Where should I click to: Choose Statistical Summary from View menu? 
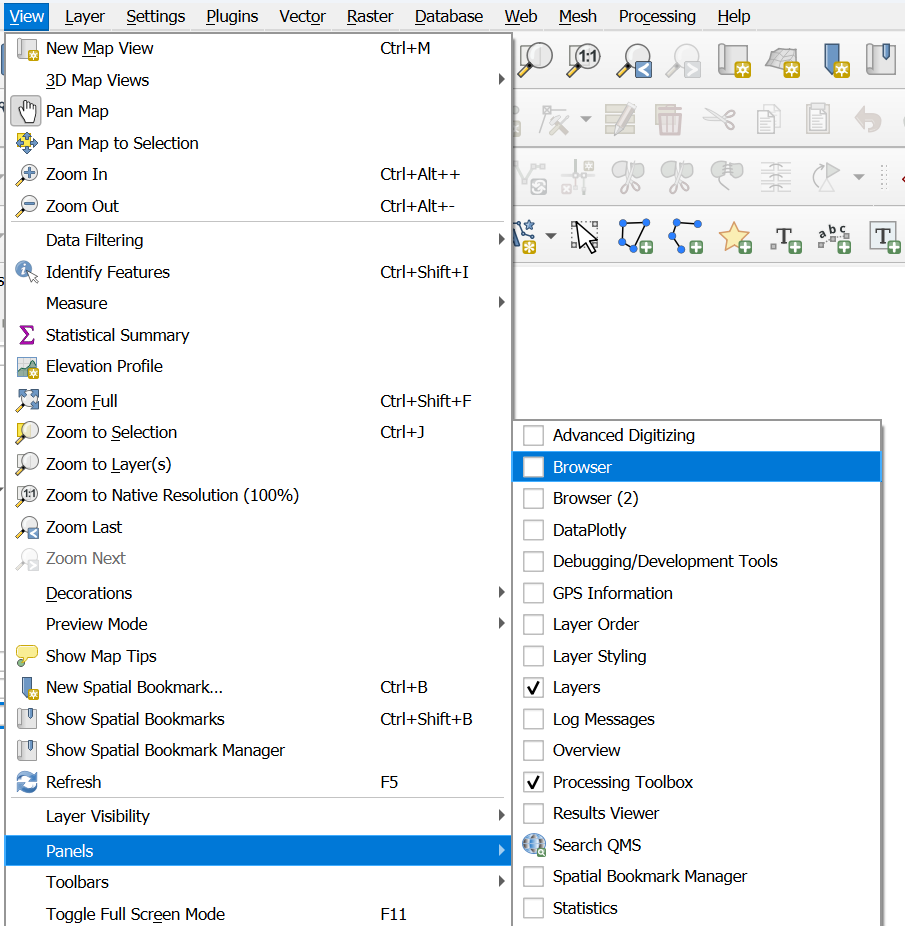(117, 335)
